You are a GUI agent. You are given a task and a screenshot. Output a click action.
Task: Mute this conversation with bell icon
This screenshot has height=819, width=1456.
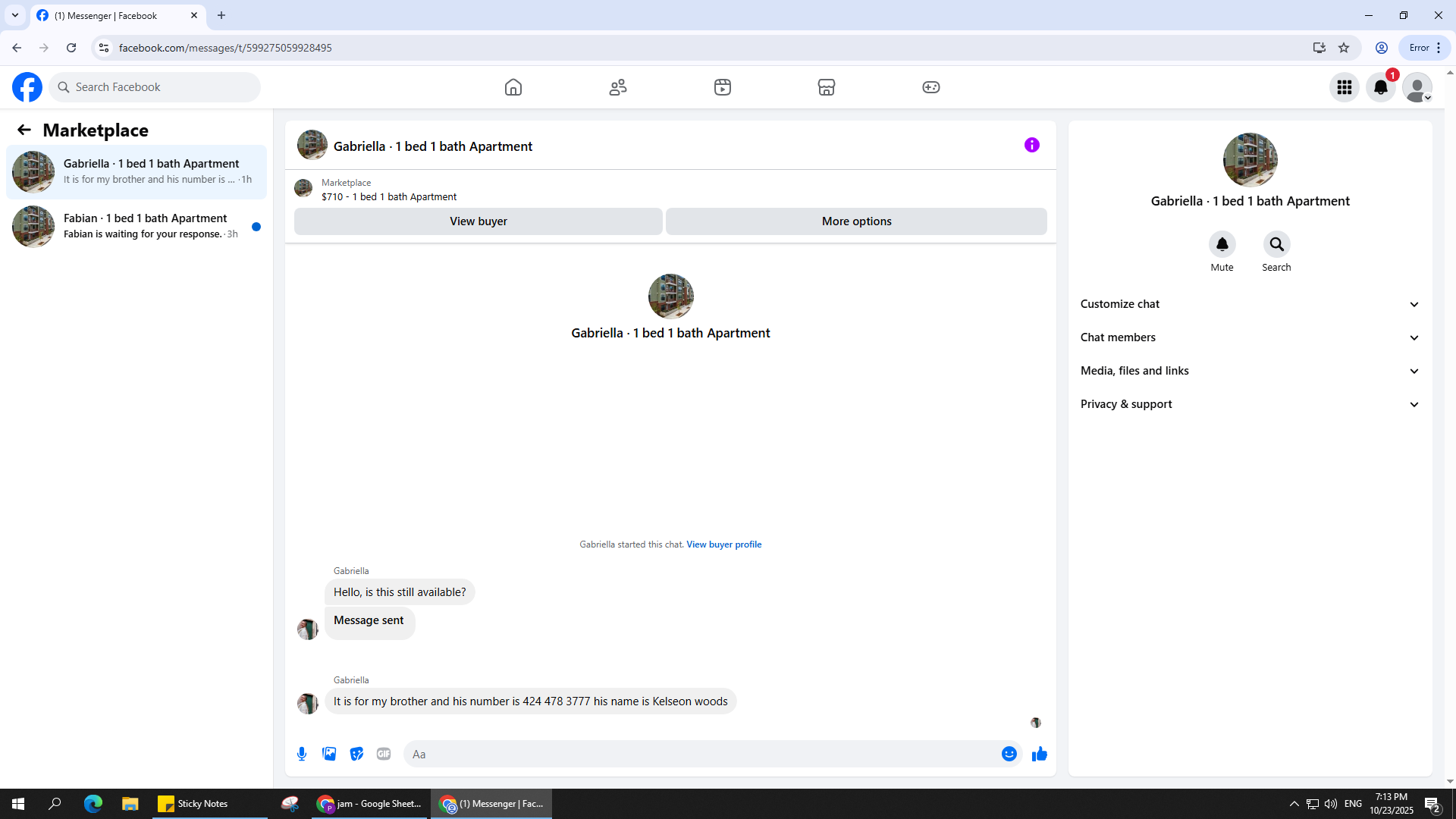coord(1222,244)
